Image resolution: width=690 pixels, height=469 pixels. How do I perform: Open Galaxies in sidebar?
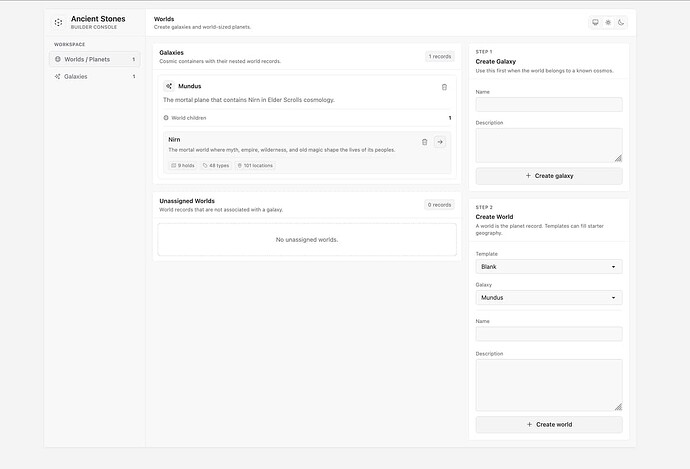(95, 77)
